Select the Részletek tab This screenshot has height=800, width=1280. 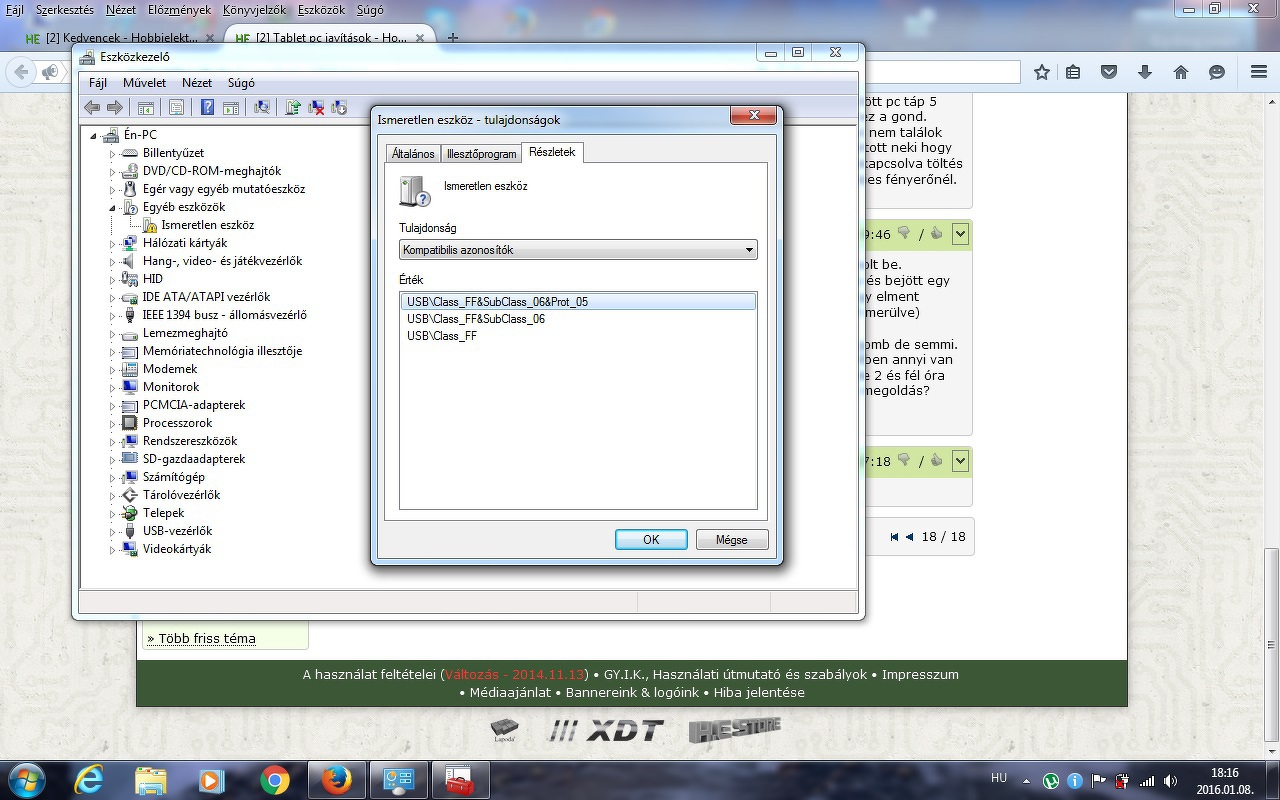pyautogui.click(x=552, y=152)
